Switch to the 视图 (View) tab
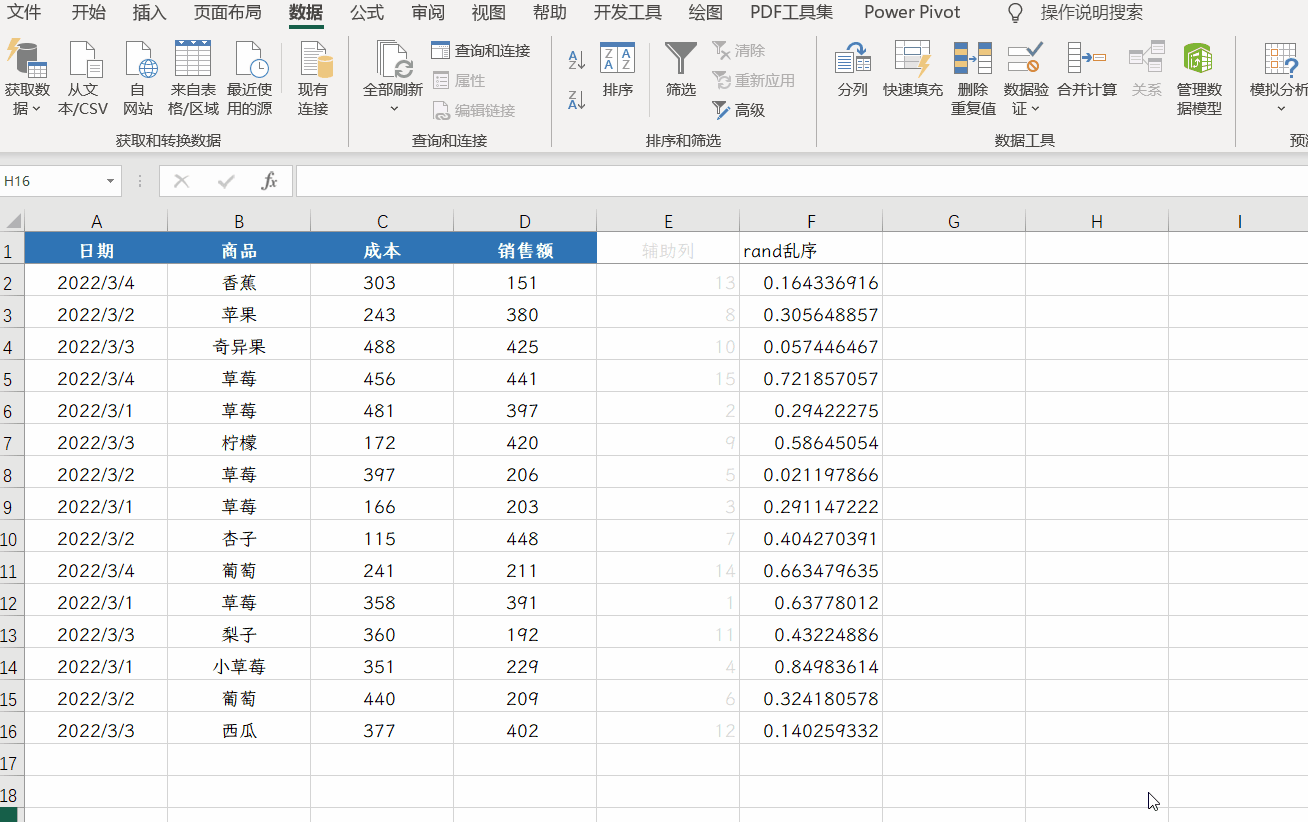This screenshot has width=1308, height=822. (x=489, y=13)
